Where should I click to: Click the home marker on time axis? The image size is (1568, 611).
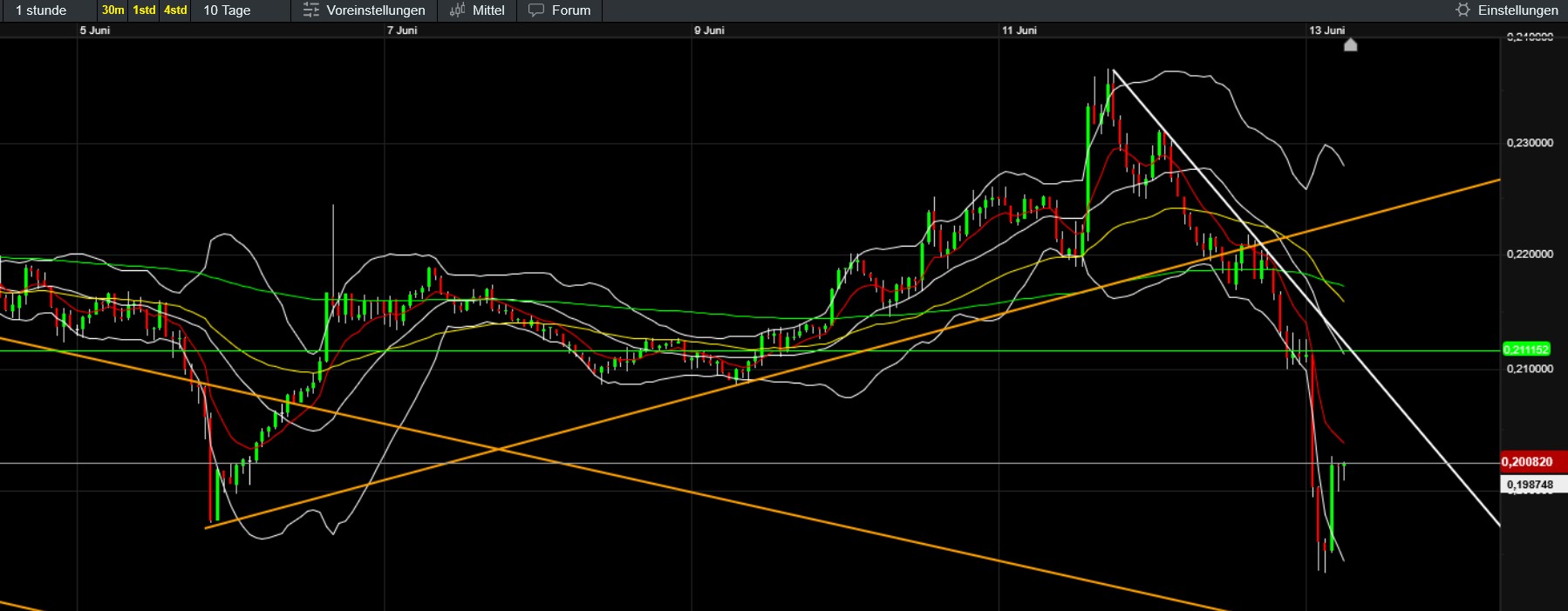click(x=1350, y=45)
